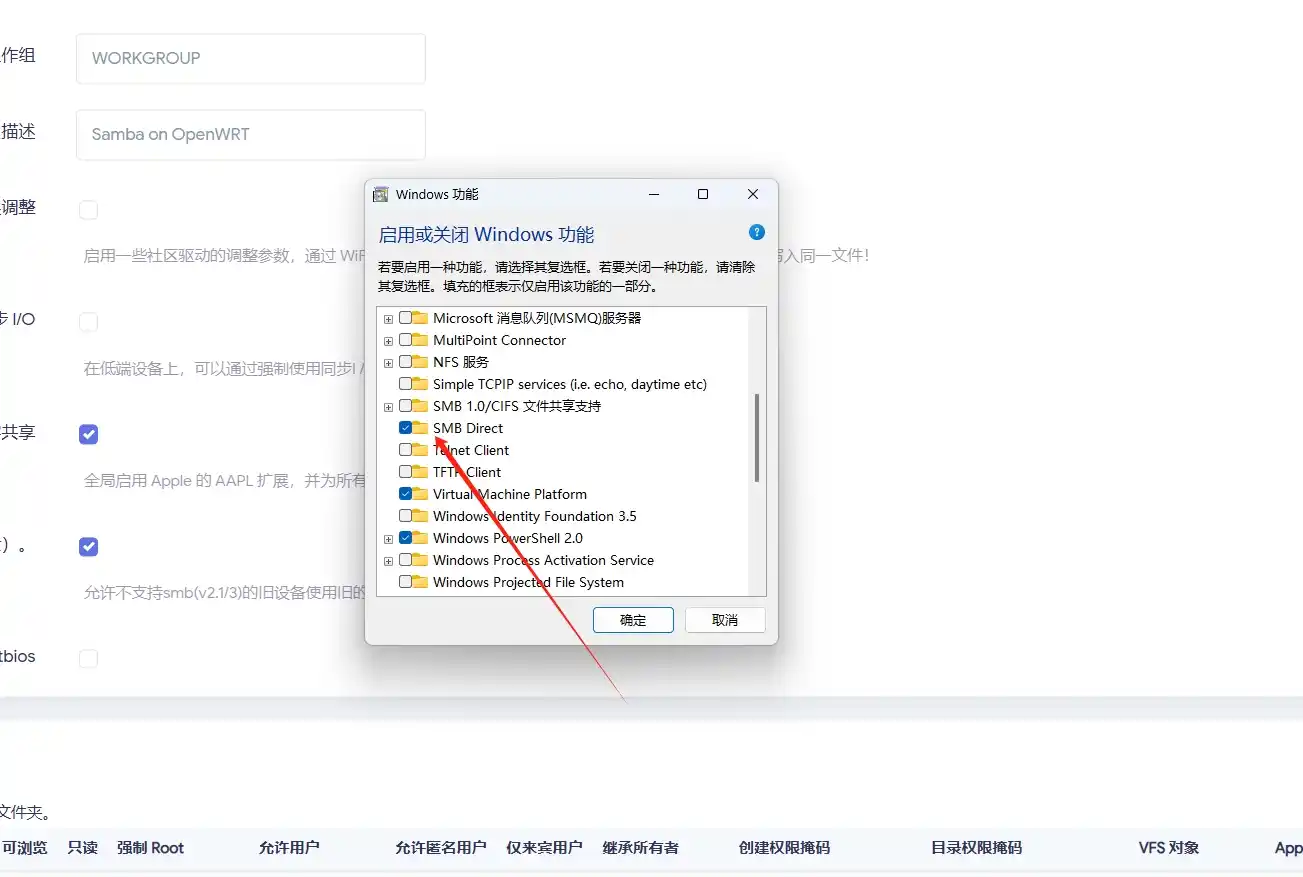Check SMB 1.0/CIFS 文件共享支持 checkbox
This screenshot has height=877, width=1303.
(405, 406)
